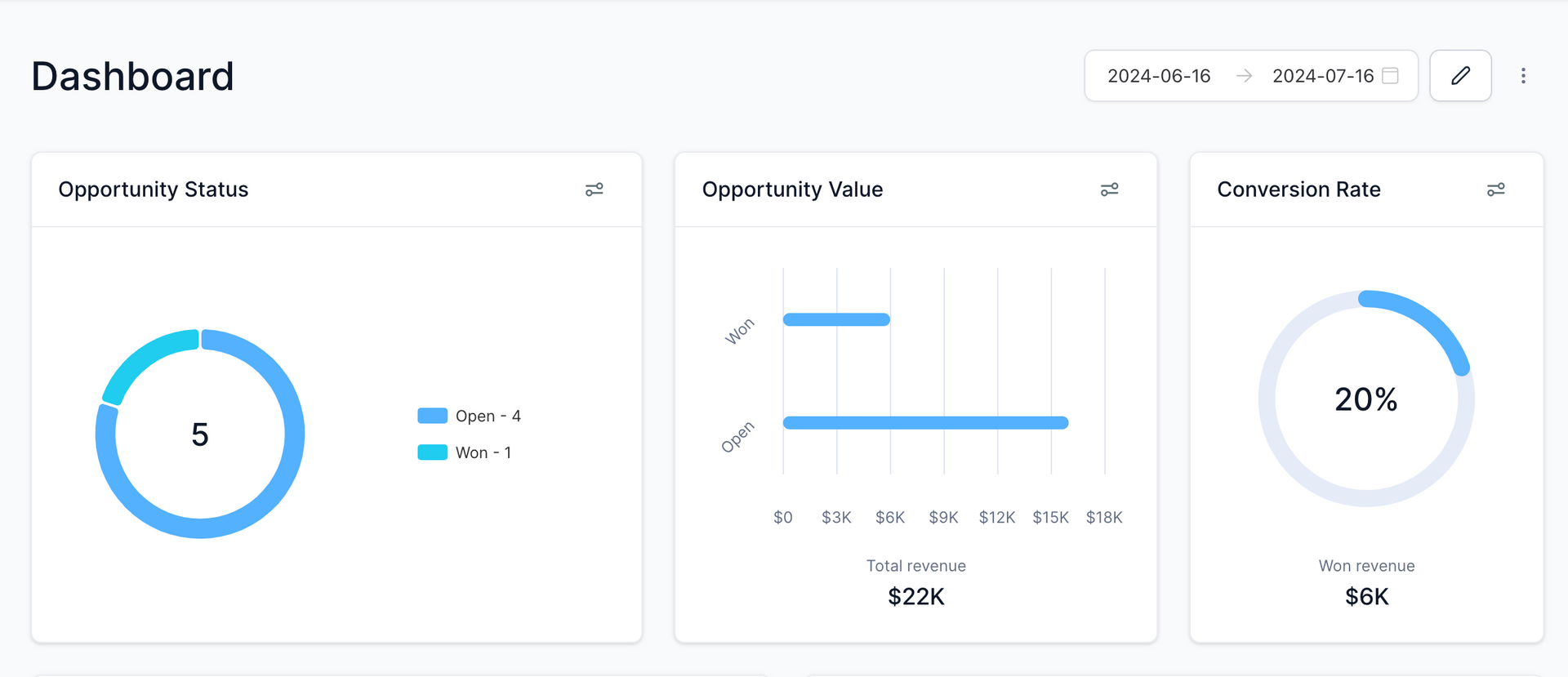The image size is (1568, 677).
Task: Open Opportunity Value filter settings icon
Action: [1109, 189]
